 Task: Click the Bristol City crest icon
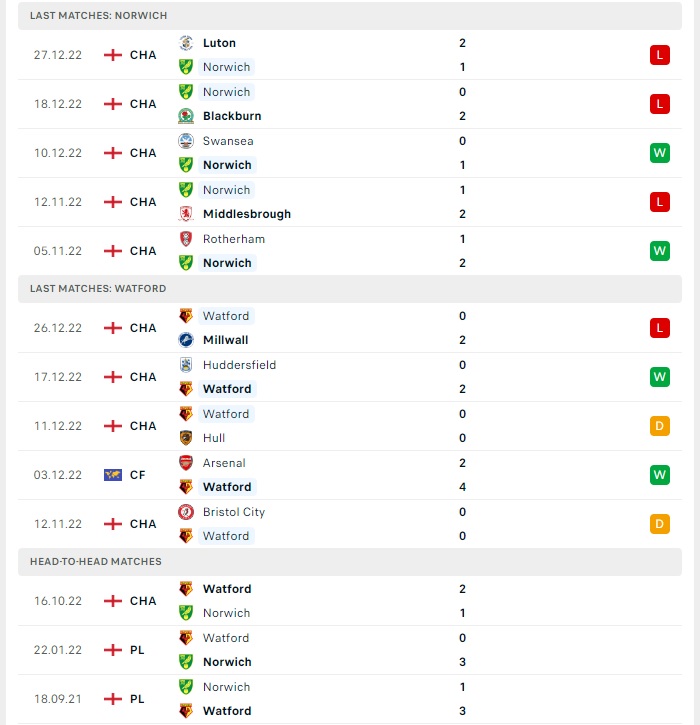pos(186,512)
